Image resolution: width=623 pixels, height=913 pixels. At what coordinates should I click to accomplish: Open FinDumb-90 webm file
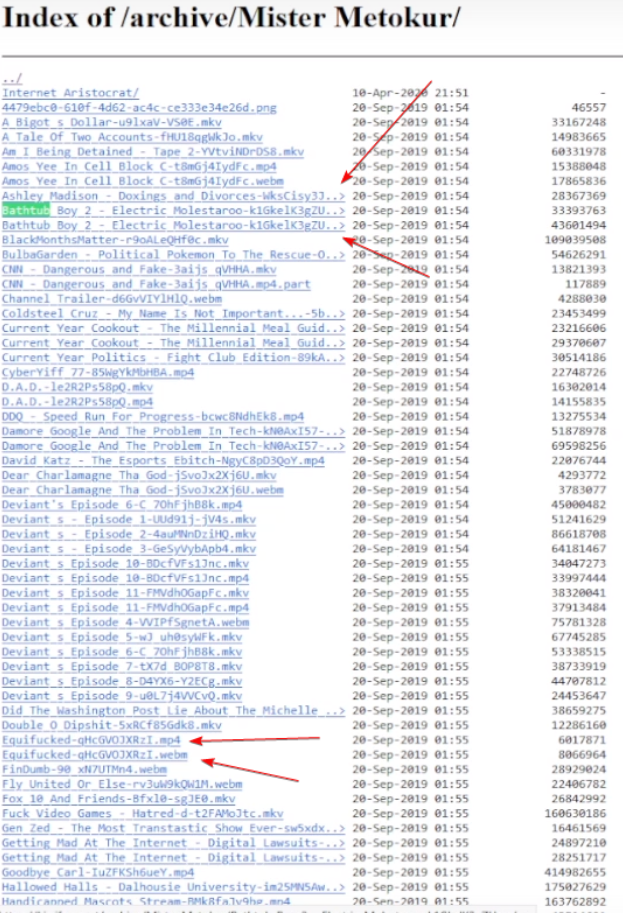coord(84,769)
